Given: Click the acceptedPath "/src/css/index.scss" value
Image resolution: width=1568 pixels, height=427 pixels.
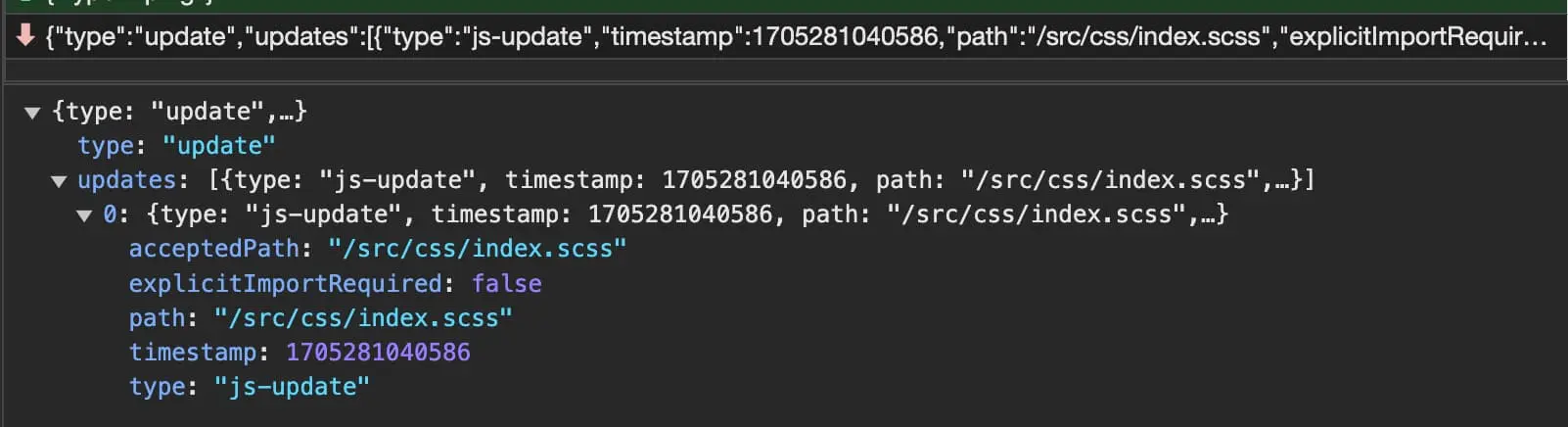Looking at the screenshot, I should tap(477, 249).
